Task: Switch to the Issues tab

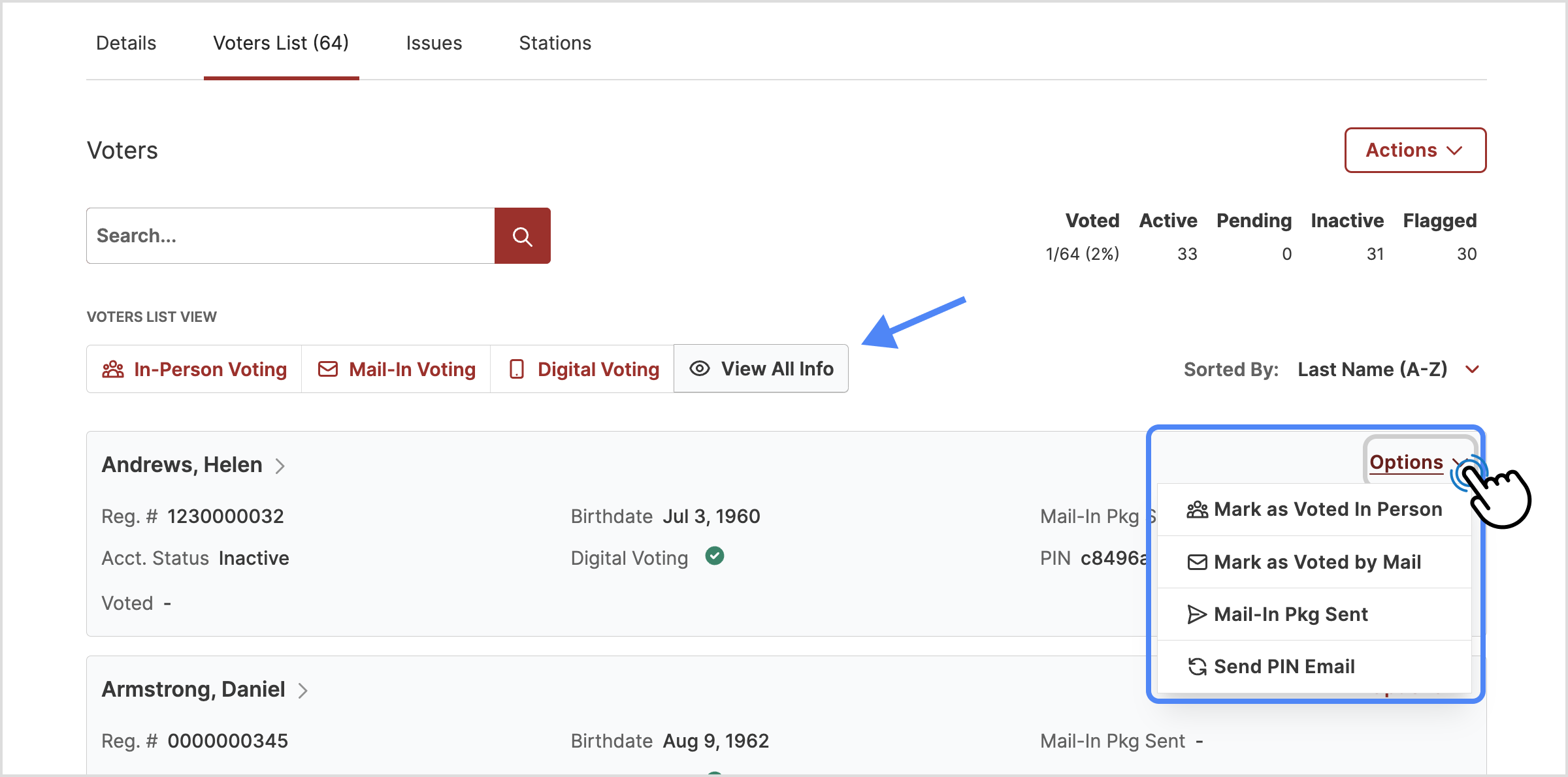Action: coord(434,43)
